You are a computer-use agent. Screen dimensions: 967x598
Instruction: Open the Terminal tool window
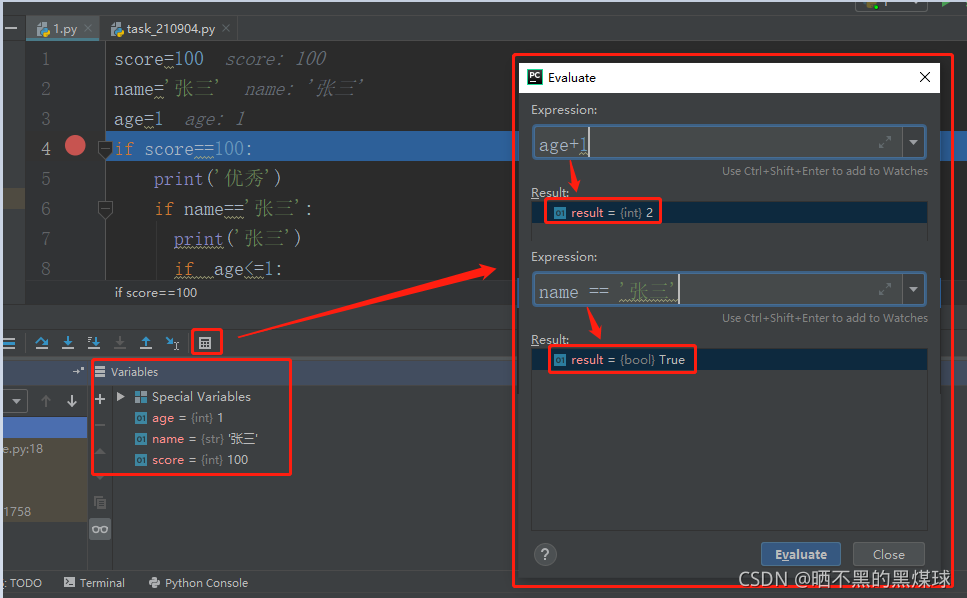(x=94, y=583)
